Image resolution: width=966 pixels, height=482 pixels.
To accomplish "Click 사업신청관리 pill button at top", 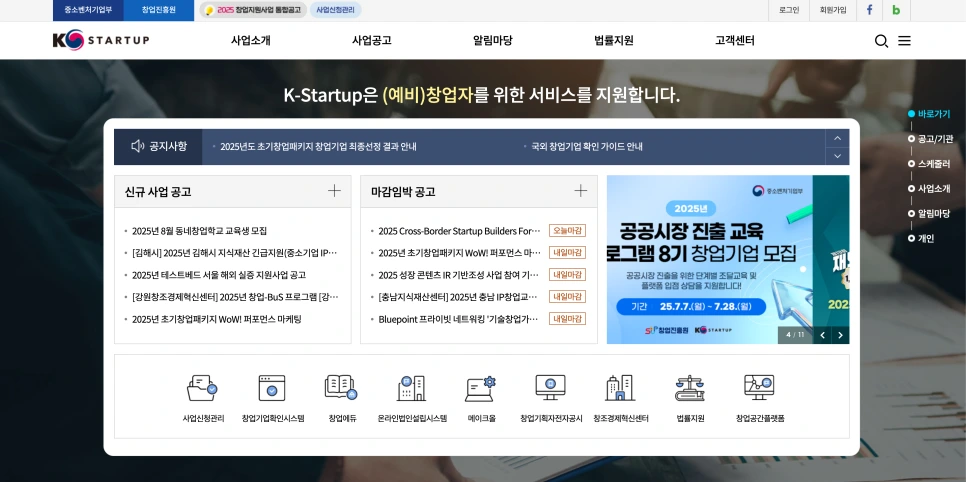I will coord(335,10).
